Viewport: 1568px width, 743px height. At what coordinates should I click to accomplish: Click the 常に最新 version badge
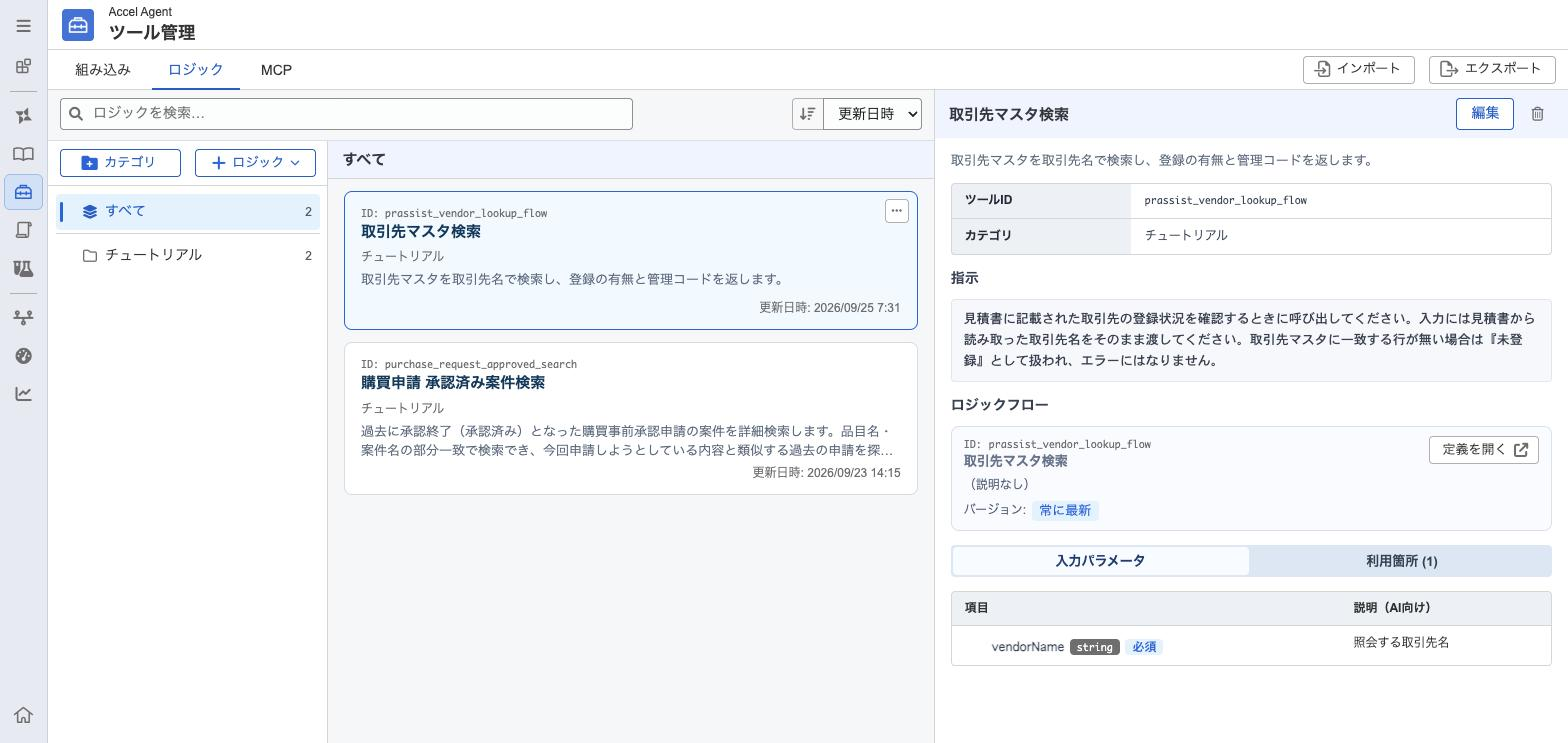[x=1065, y=511]
